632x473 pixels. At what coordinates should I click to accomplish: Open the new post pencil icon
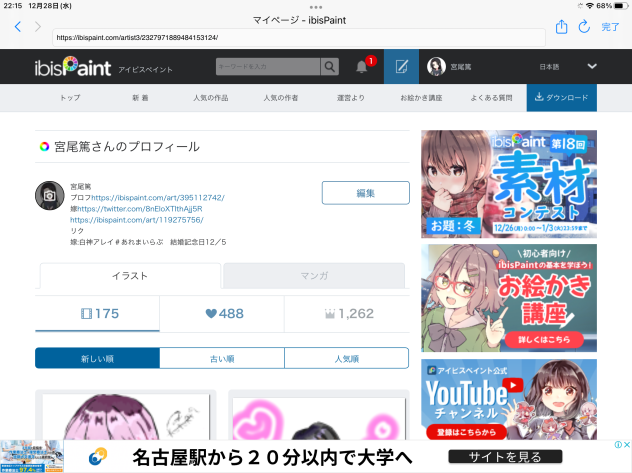pyautogui.click(x=401, y=66)
